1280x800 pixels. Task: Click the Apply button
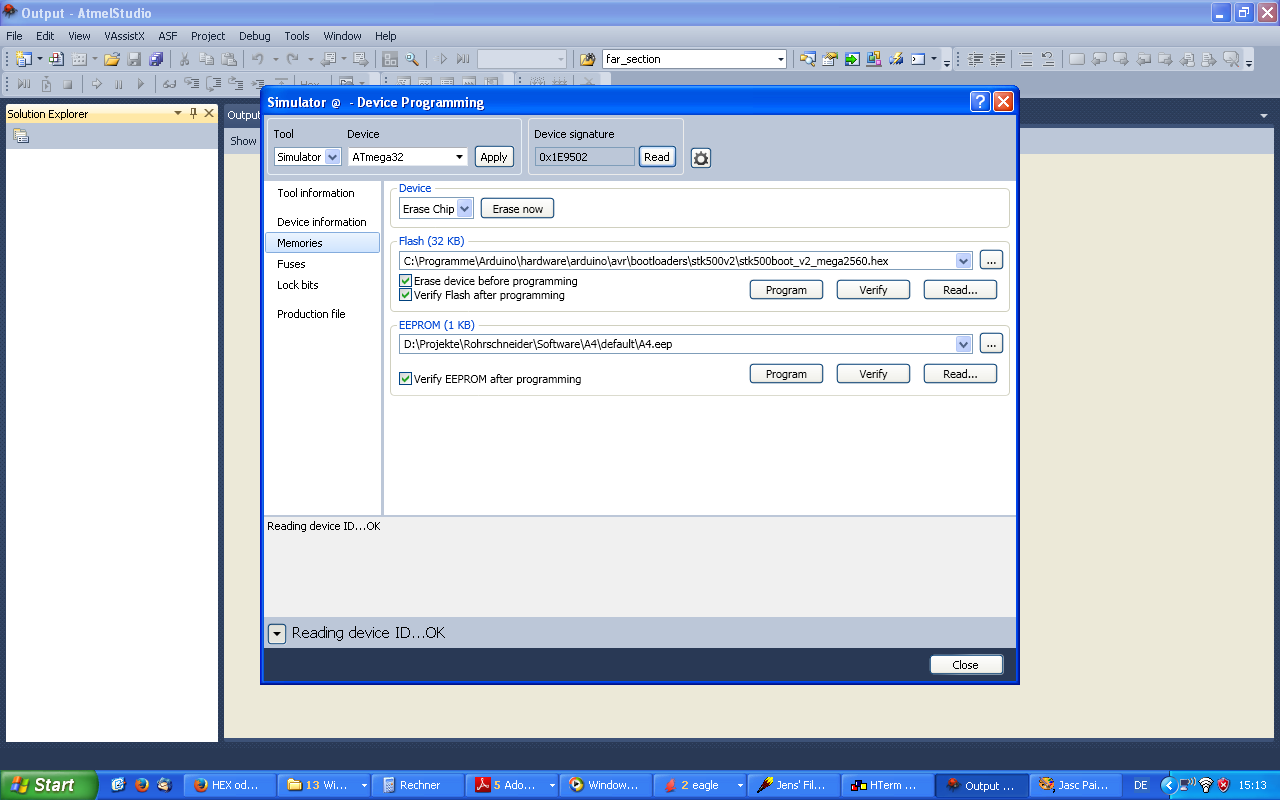pyautogui.click(x=494, y=157)
